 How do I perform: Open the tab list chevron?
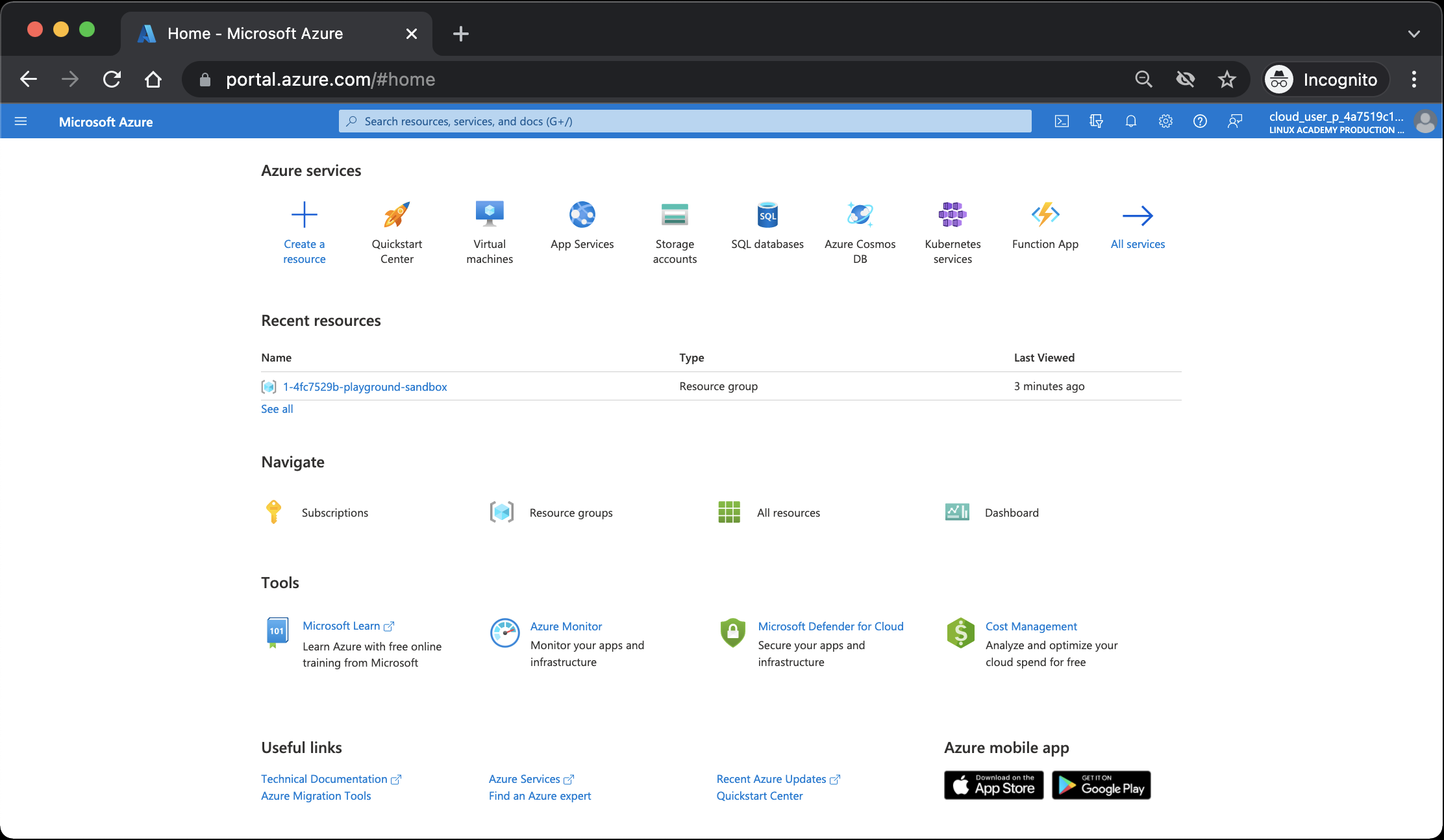(x=1413, y=33)
